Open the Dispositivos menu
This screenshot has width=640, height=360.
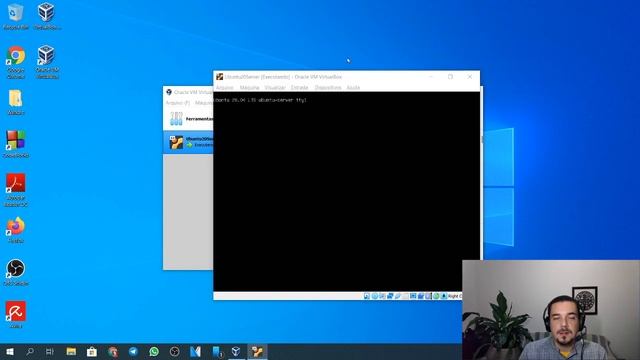[x=328, y=87]
